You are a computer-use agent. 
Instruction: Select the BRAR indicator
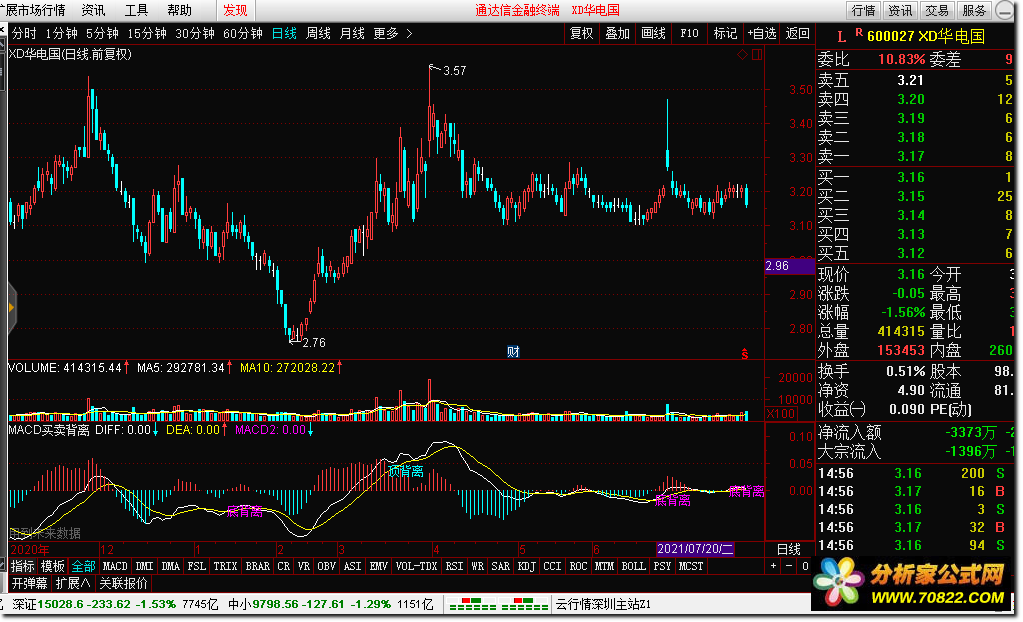tap(257, 566)
